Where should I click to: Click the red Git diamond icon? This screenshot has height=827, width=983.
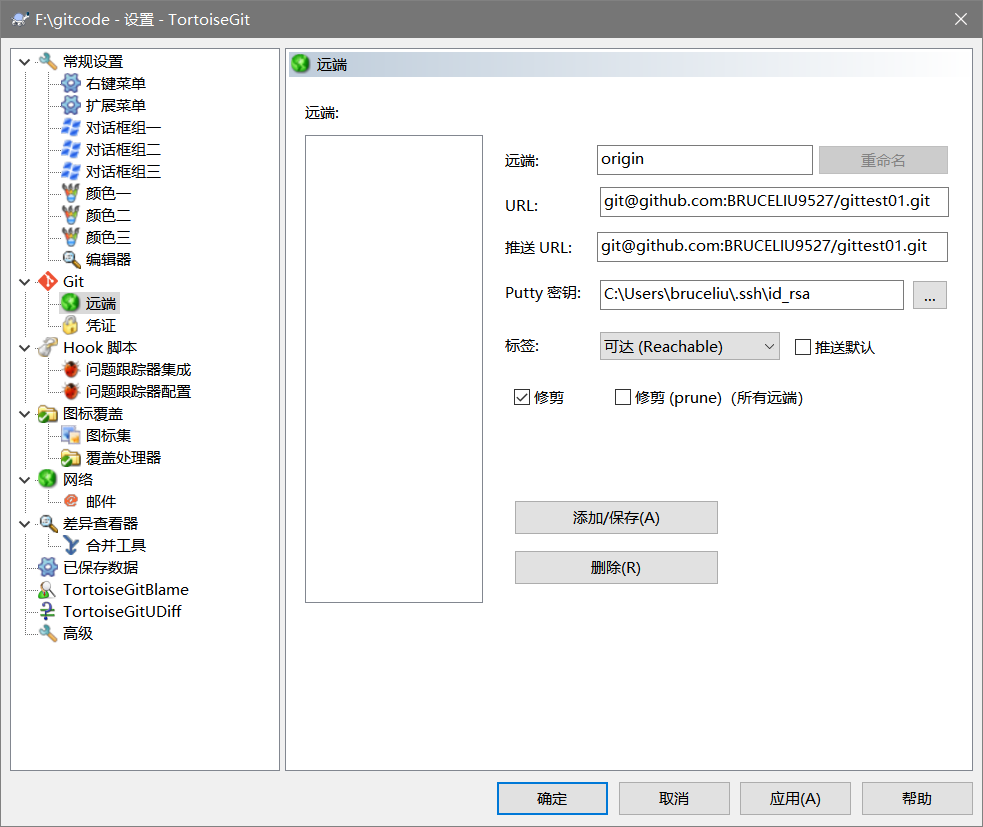point(48,282)
